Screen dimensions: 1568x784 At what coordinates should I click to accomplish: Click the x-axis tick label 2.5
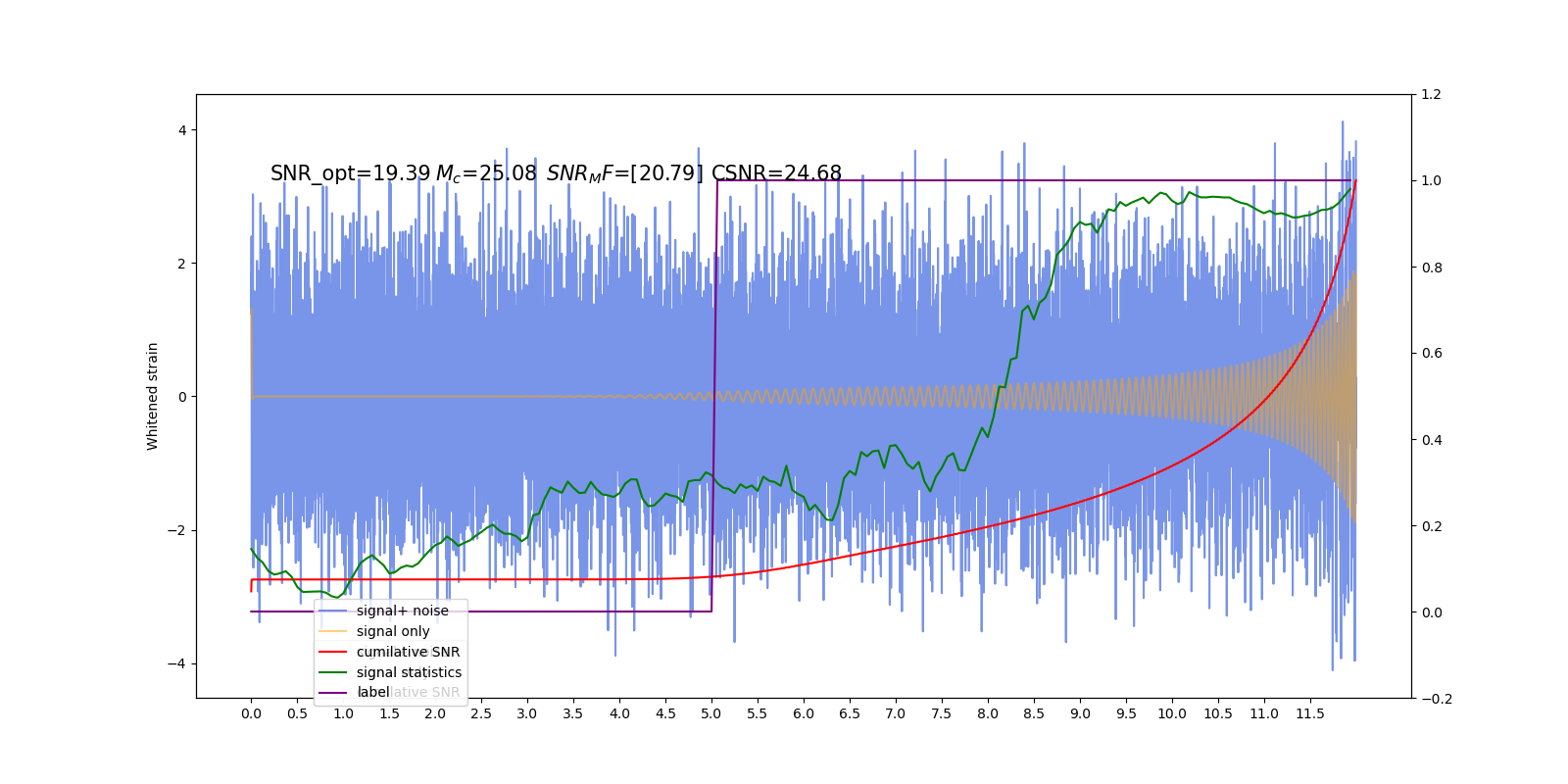(x=481, y=713)
